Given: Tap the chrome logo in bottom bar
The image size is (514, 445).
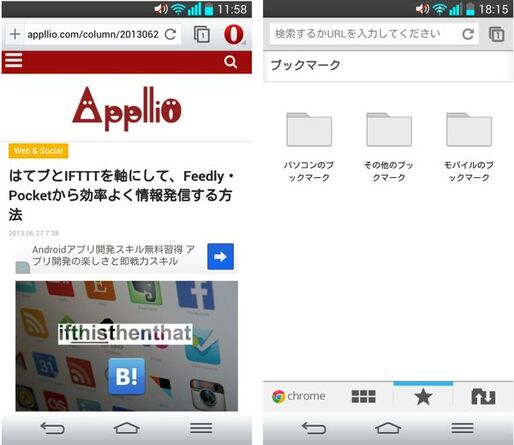Looking at the screenshot, I should point(298,396).
